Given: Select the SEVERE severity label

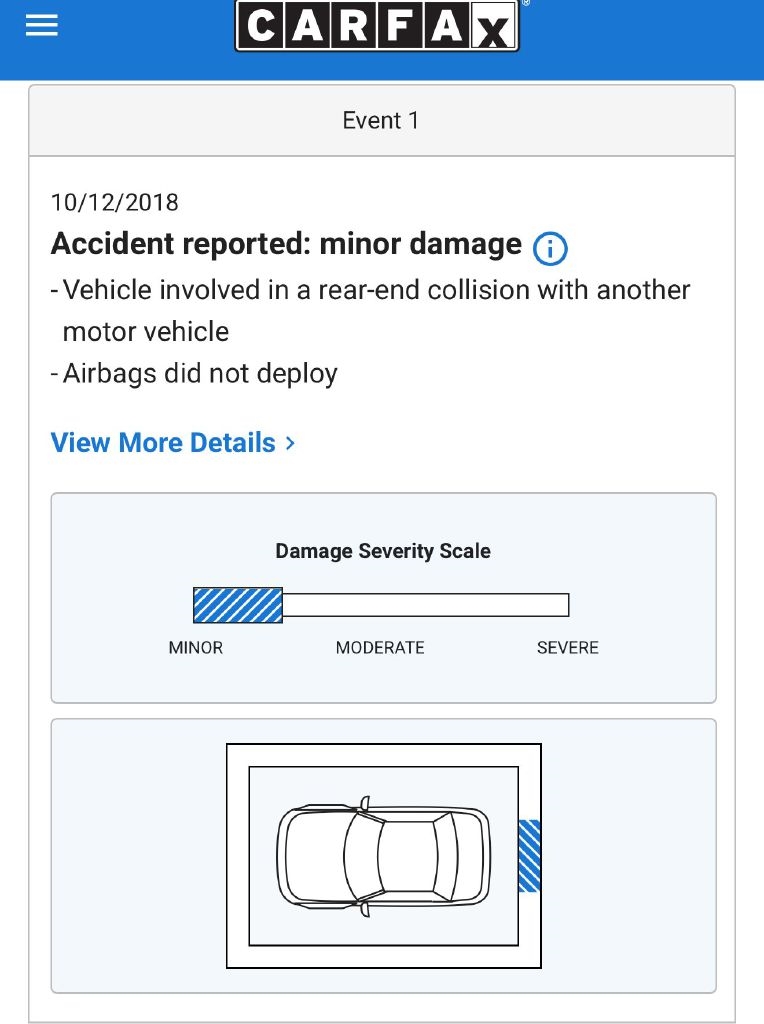Looking at the screenshot, I should click(567, 648).
